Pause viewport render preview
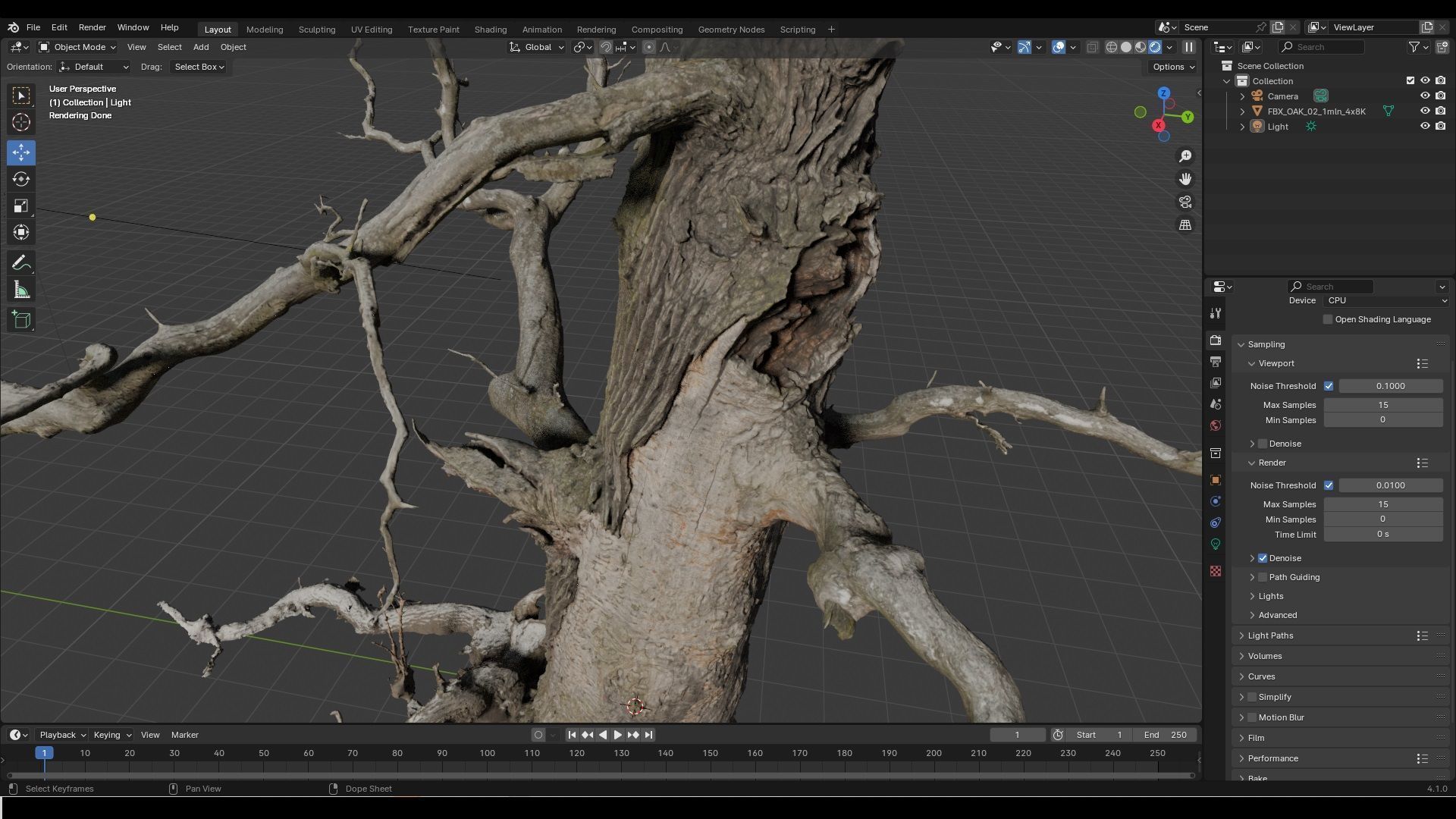The height and width of the screenshot is (819, 1456). 1189,47
